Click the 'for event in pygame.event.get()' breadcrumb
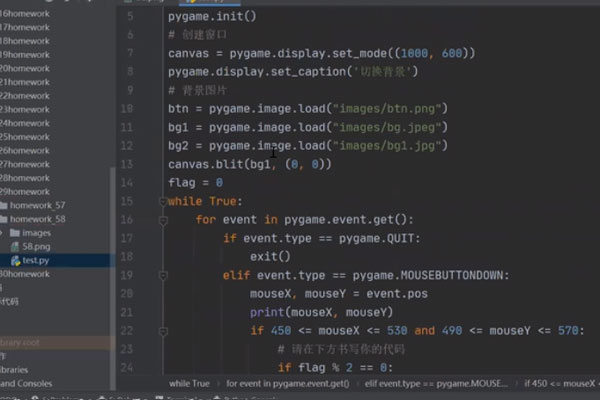Viewport: 600px width, 400px height. coord(287,383)
